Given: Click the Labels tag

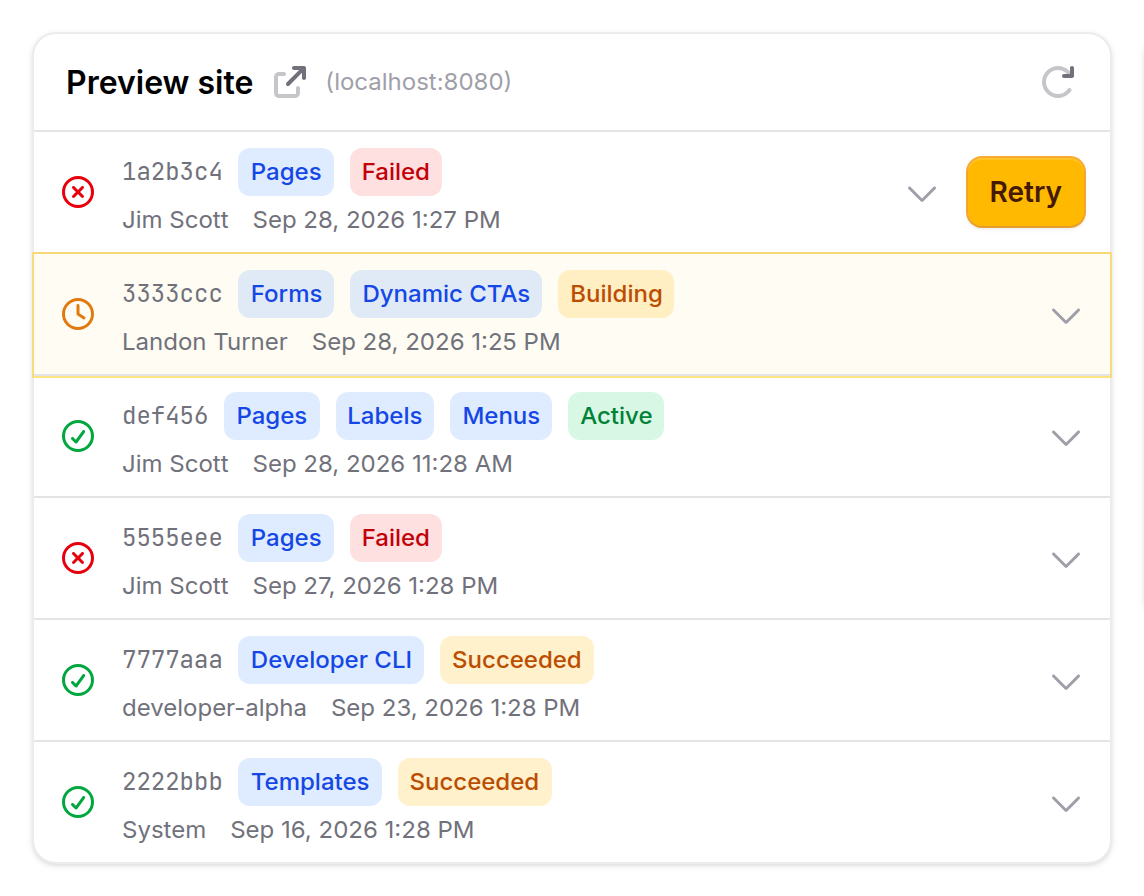Looking at the screenshot, I should click(x=384, y=416).
